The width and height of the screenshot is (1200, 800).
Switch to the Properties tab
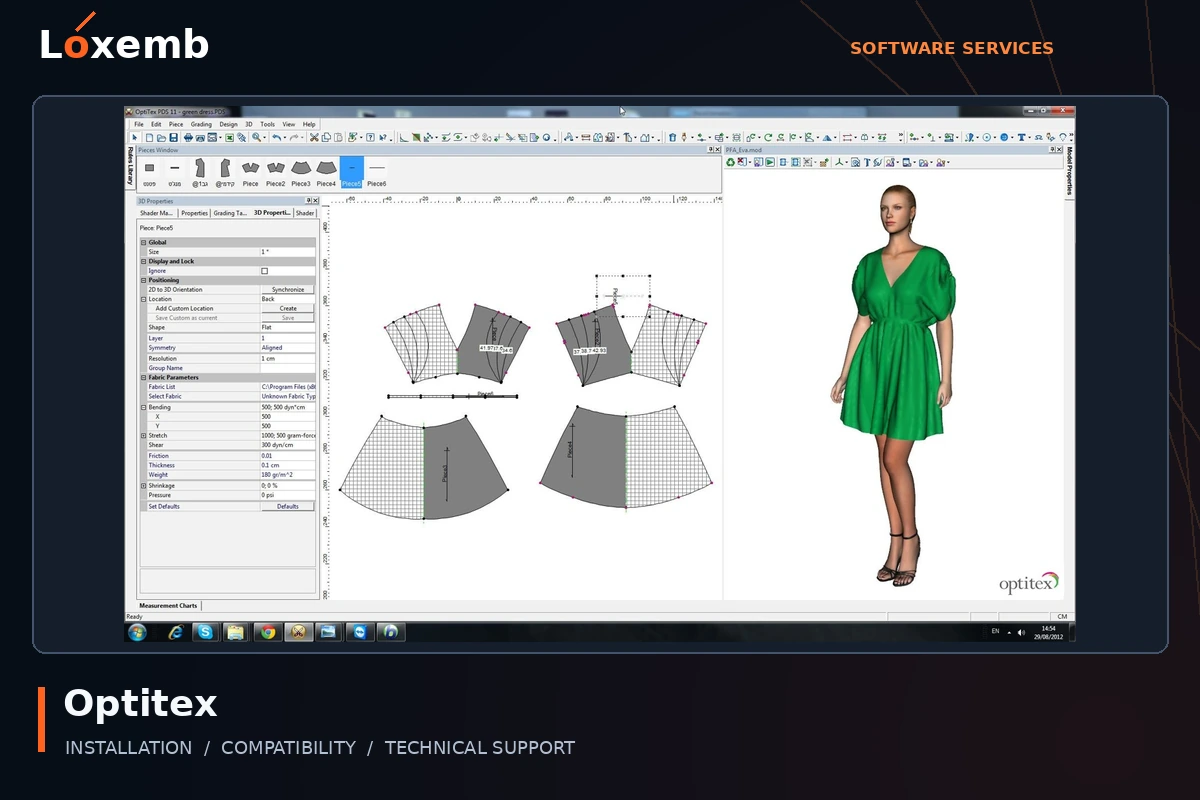tap(194, 213)
